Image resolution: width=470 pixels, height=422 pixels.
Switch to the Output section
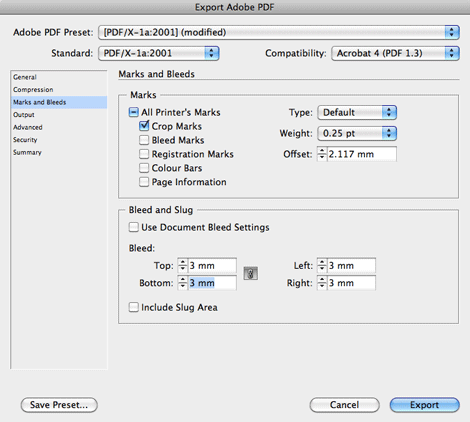pos(24,115)
